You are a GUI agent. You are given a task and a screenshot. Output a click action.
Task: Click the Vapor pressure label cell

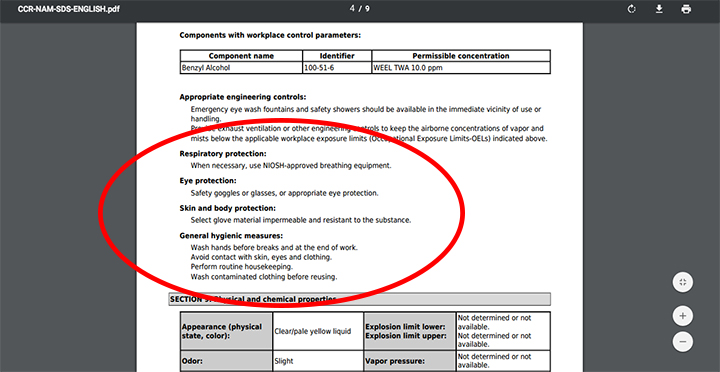(x=409, y=361)
